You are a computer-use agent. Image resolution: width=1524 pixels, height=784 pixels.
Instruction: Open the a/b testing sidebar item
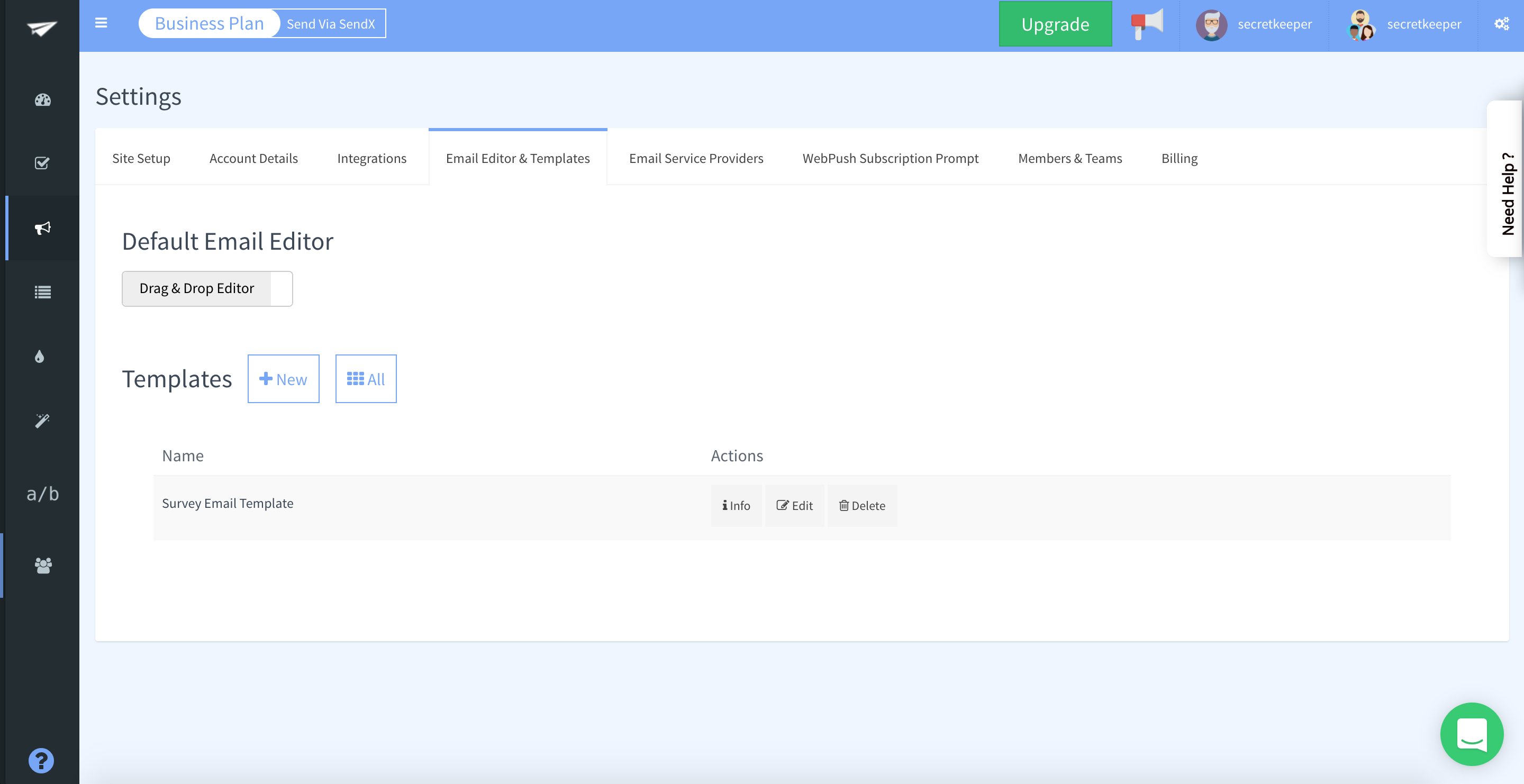tap(42, 494)
